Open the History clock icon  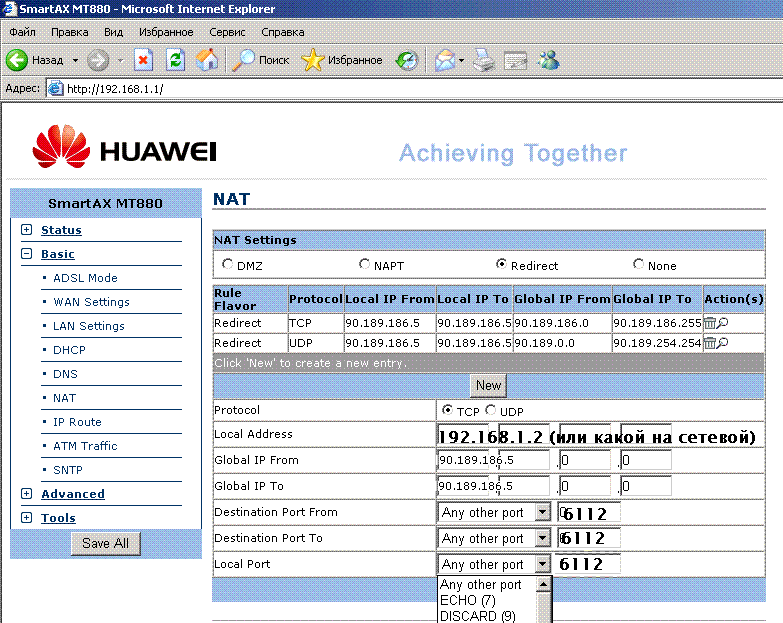407,60
